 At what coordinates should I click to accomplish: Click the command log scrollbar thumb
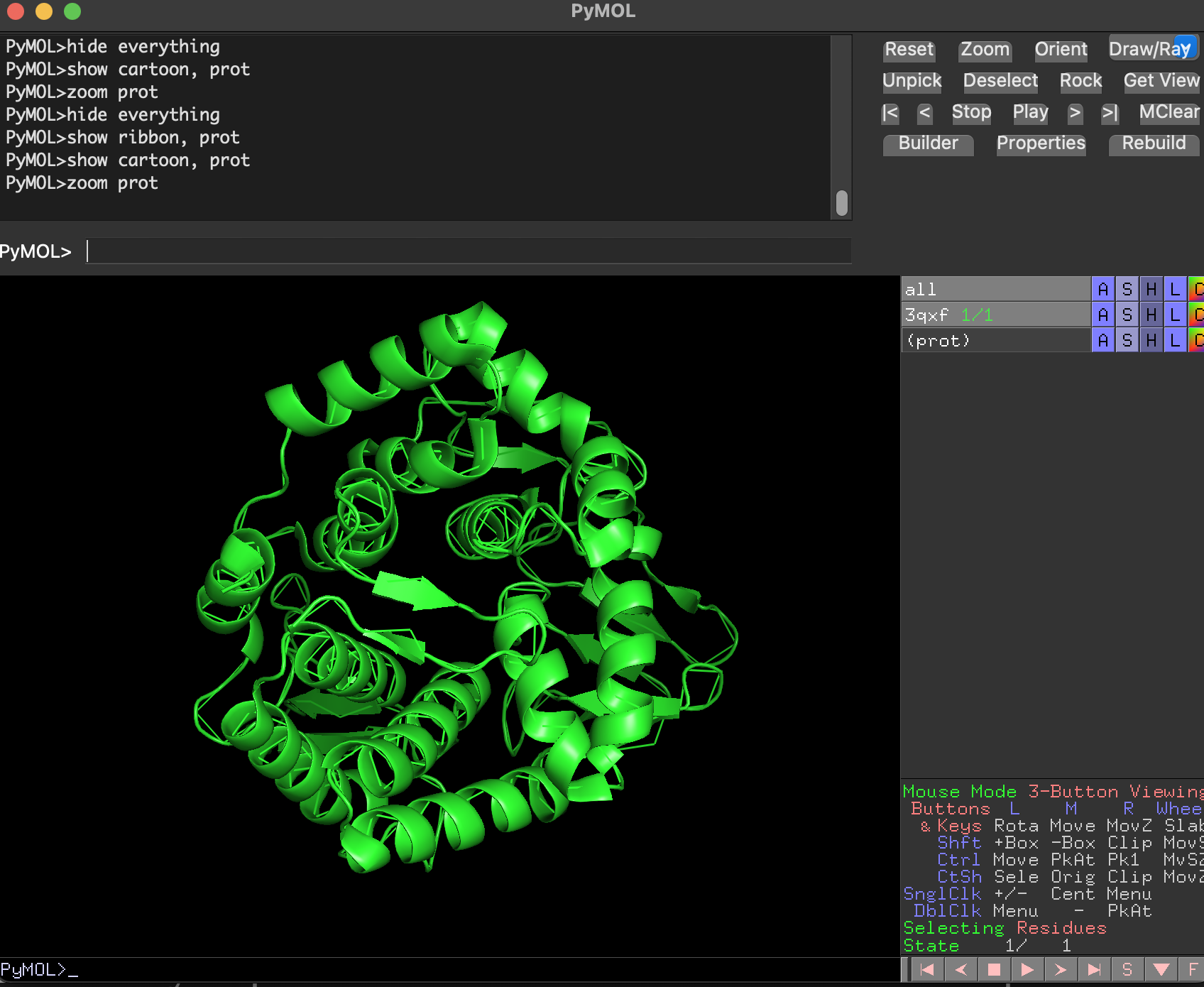click(x=842, y=203)
